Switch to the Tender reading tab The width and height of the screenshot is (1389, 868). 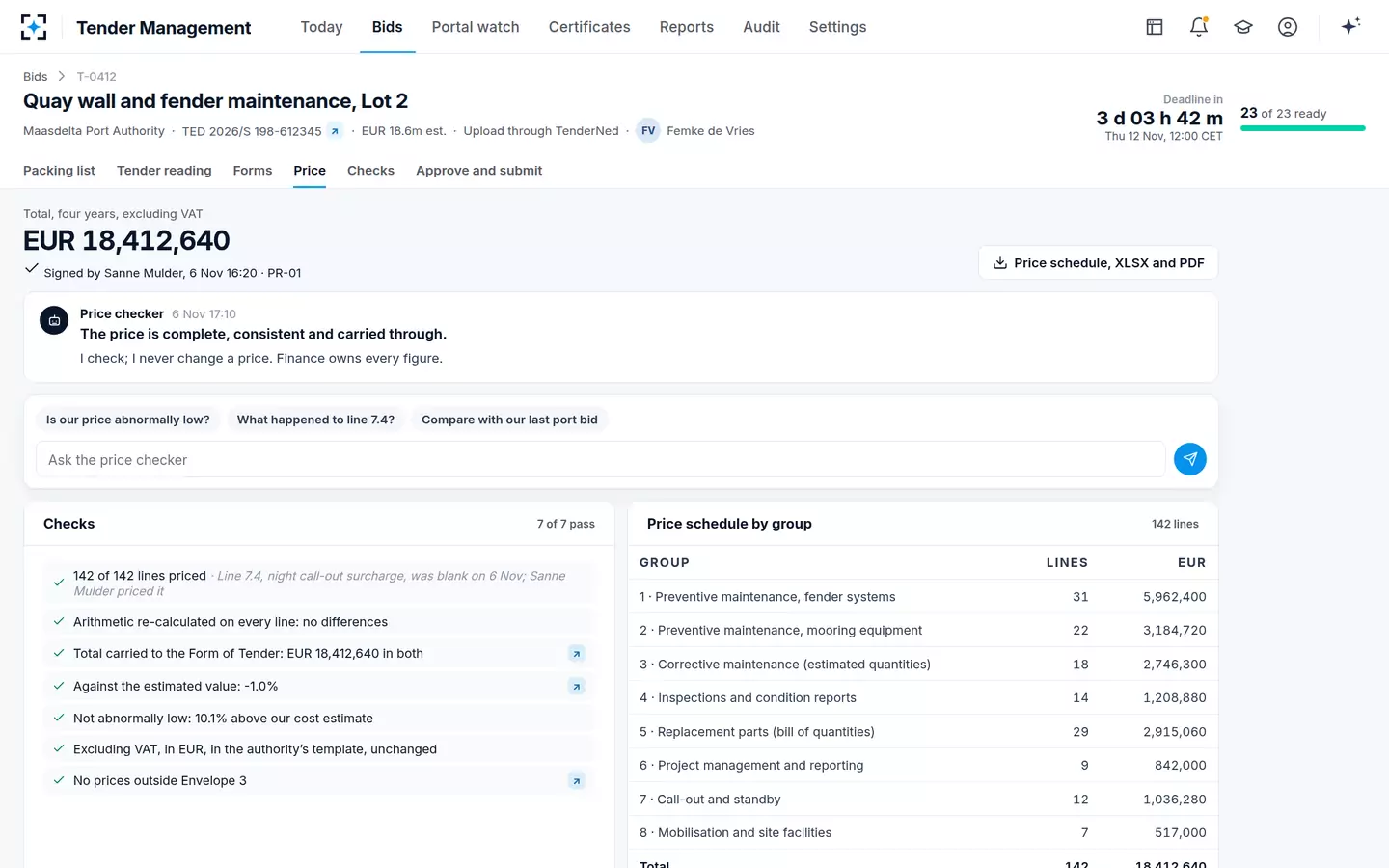point(164,171)
